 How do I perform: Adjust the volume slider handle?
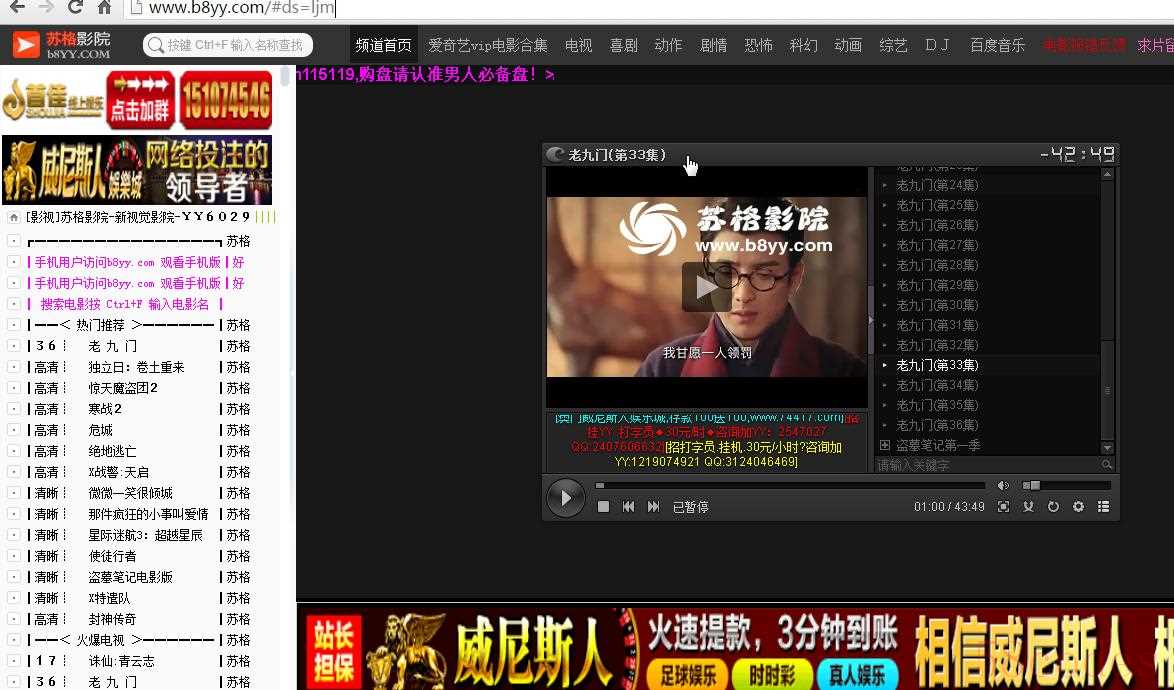1035,485
